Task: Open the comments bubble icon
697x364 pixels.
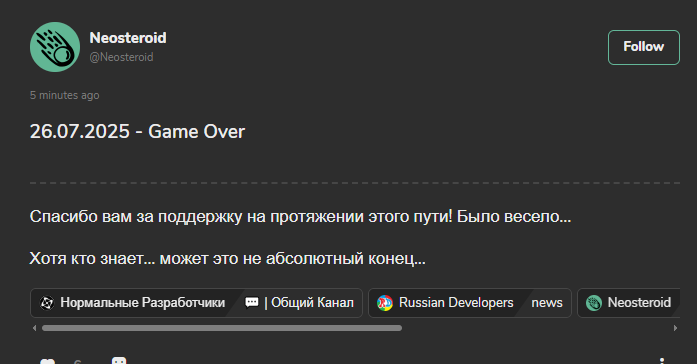Action: coord(119,361)
